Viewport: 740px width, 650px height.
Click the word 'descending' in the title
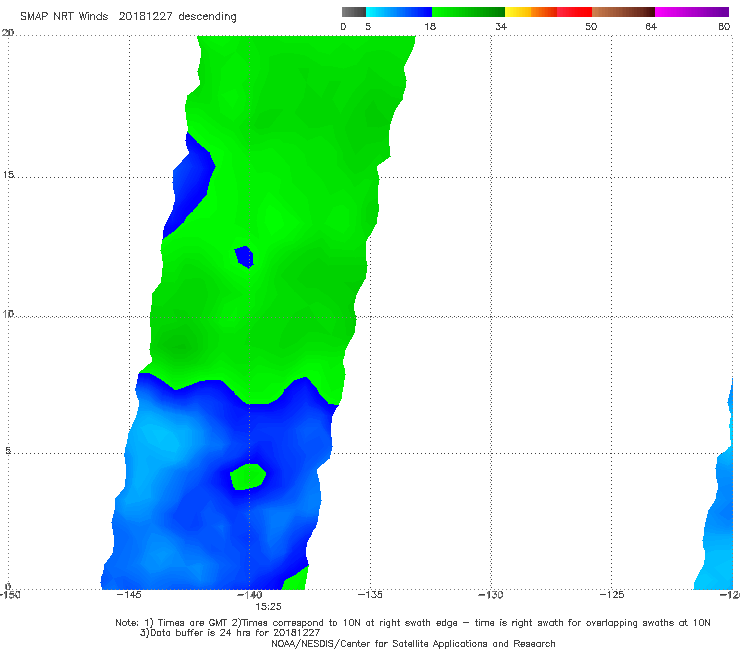[x=208, y=17]
